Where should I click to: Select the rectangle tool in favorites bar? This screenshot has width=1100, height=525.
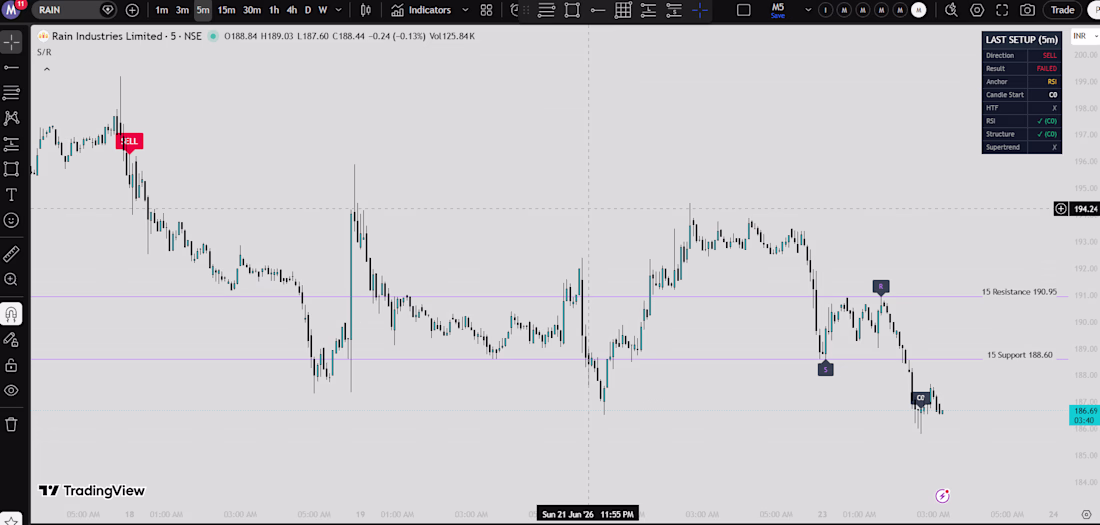pos(572,10)
